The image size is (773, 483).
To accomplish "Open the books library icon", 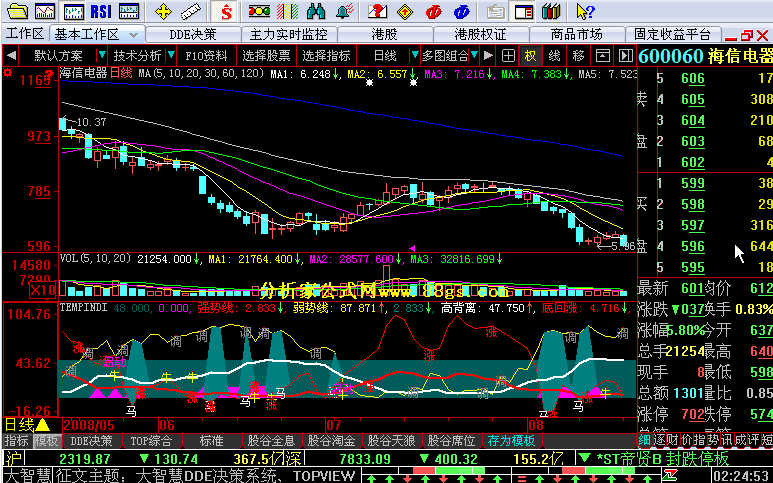I will pyautogui.click(x=551, y=11).
